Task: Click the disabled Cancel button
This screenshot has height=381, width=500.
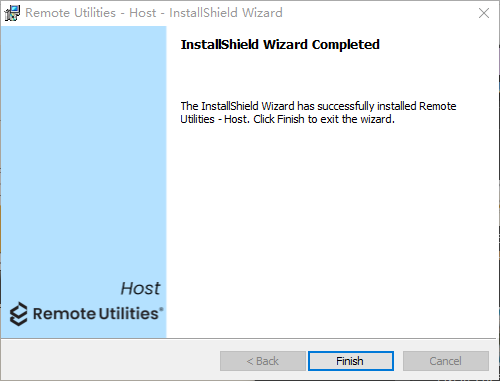Action: point(446,361)
